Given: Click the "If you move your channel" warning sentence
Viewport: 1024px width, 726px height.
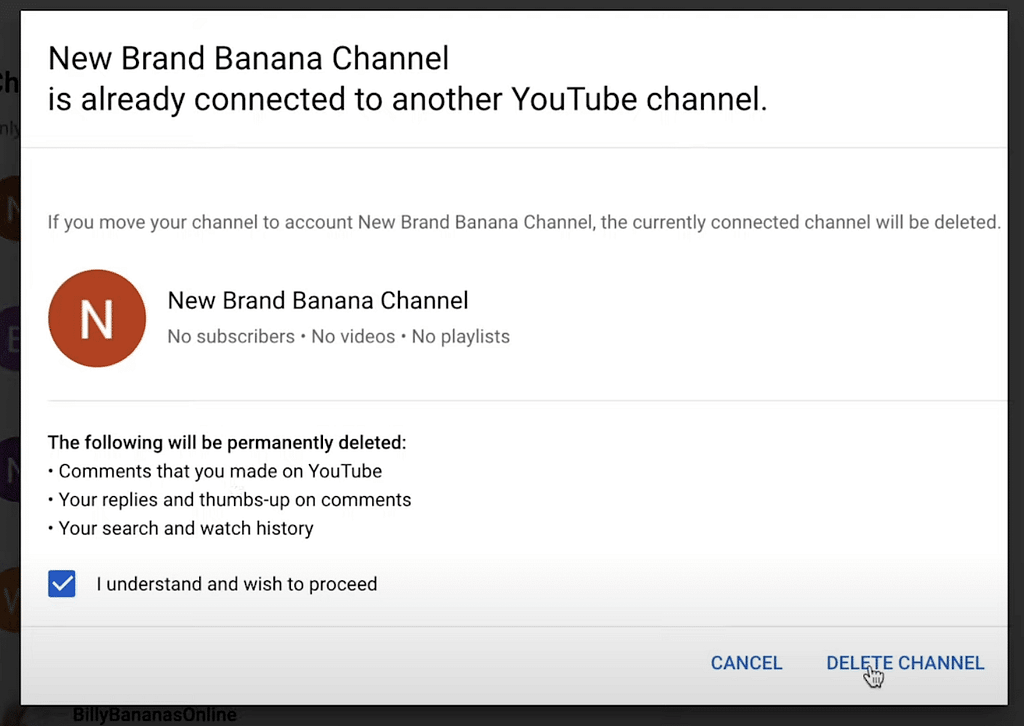Looking at the screenshot, I should pos(524,222).
